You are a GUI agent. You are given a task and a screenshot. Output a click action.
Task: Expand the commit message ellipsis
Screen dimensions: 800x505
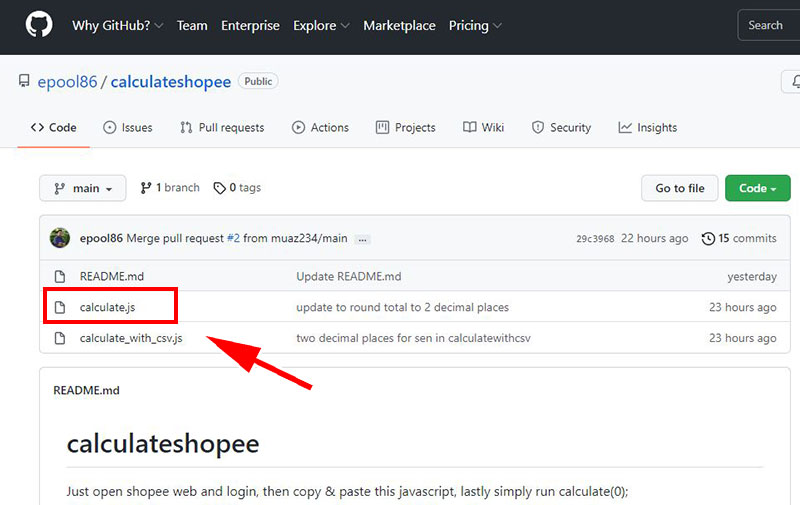point(362,239)
